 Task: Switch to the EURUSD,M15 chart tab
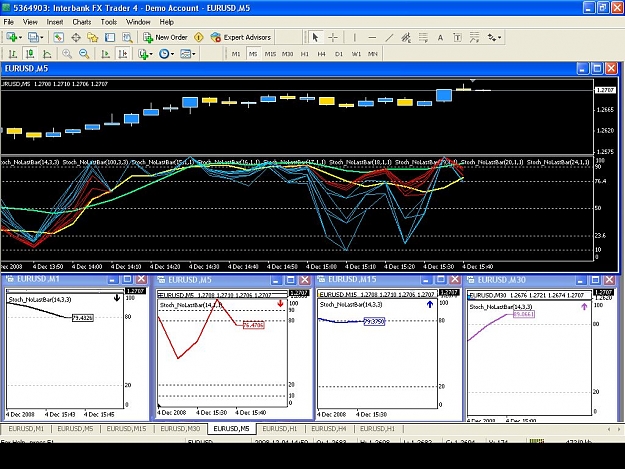coord(126,429)
